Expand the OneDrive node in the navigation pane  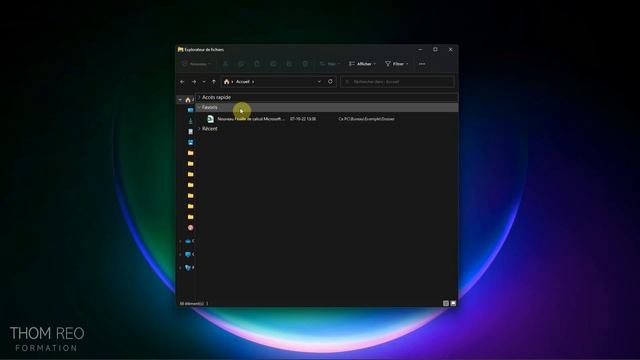(x=180, y=241)
